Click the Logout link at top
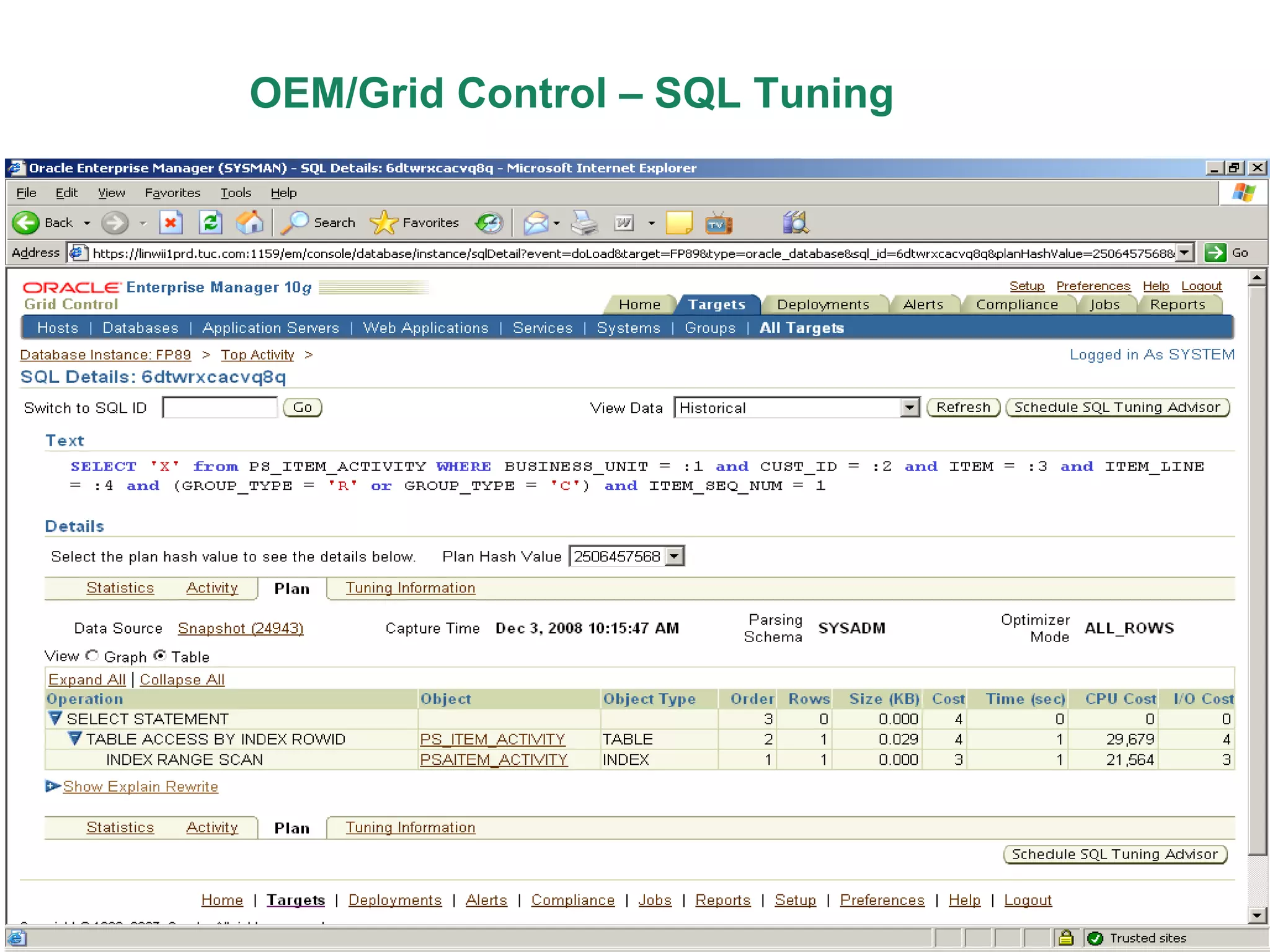Image resolution: width=1270 pixels, height=952 pixels. pos(1201,286)
